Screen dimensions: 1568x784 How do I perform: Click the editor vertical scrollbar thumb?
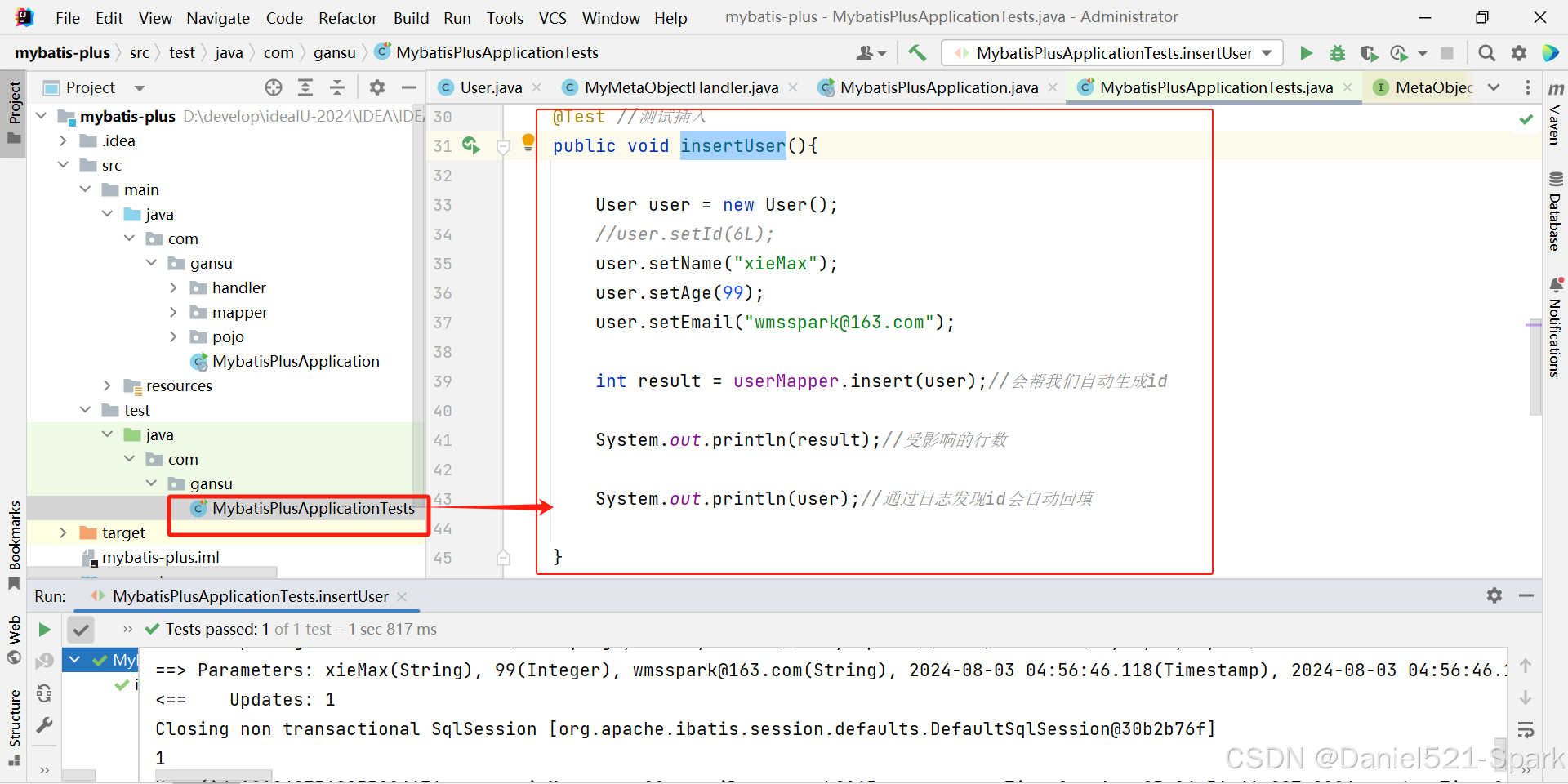[x=1535, y=366]
